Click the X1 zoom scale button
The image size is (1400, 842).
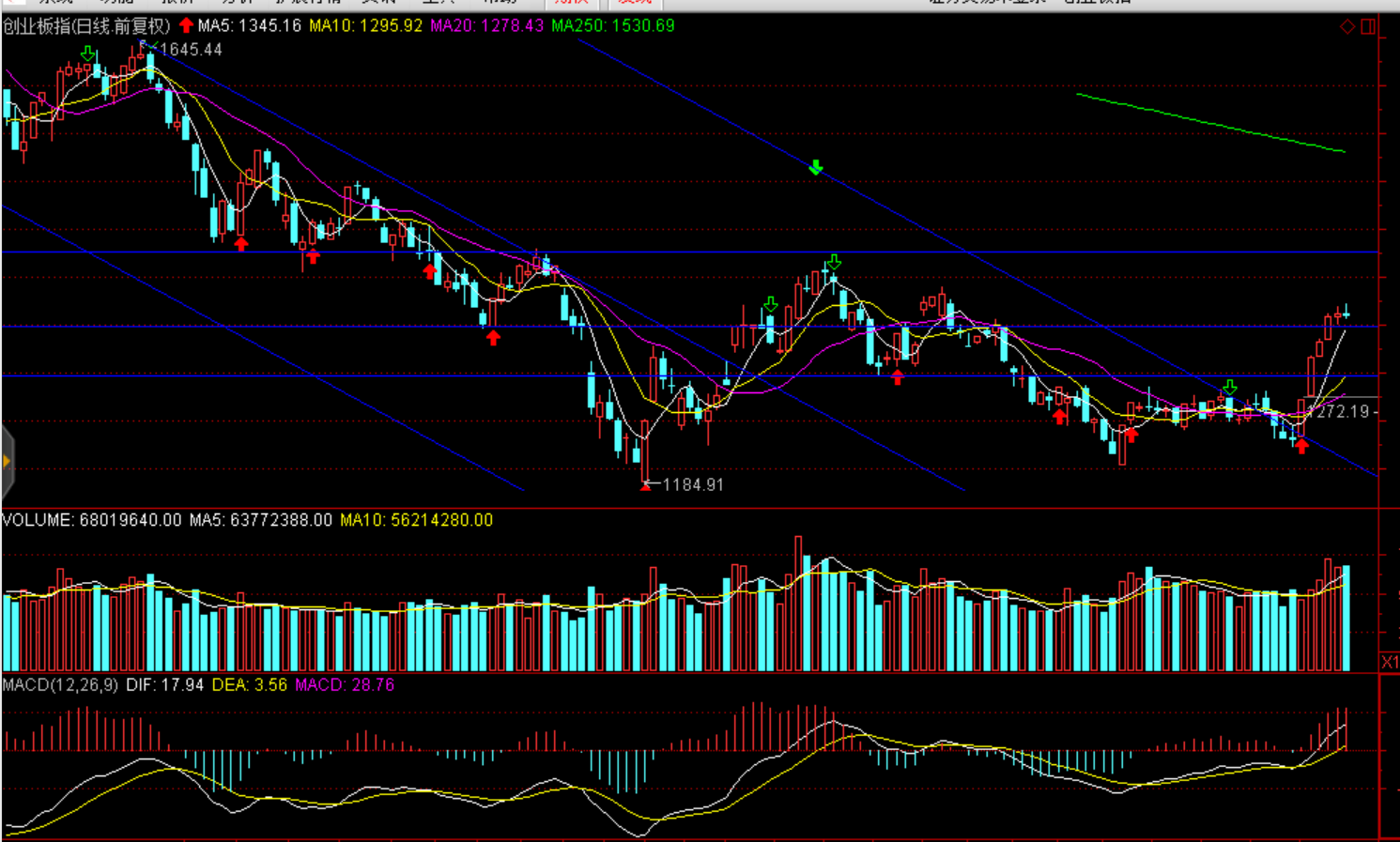point(1390,662)
